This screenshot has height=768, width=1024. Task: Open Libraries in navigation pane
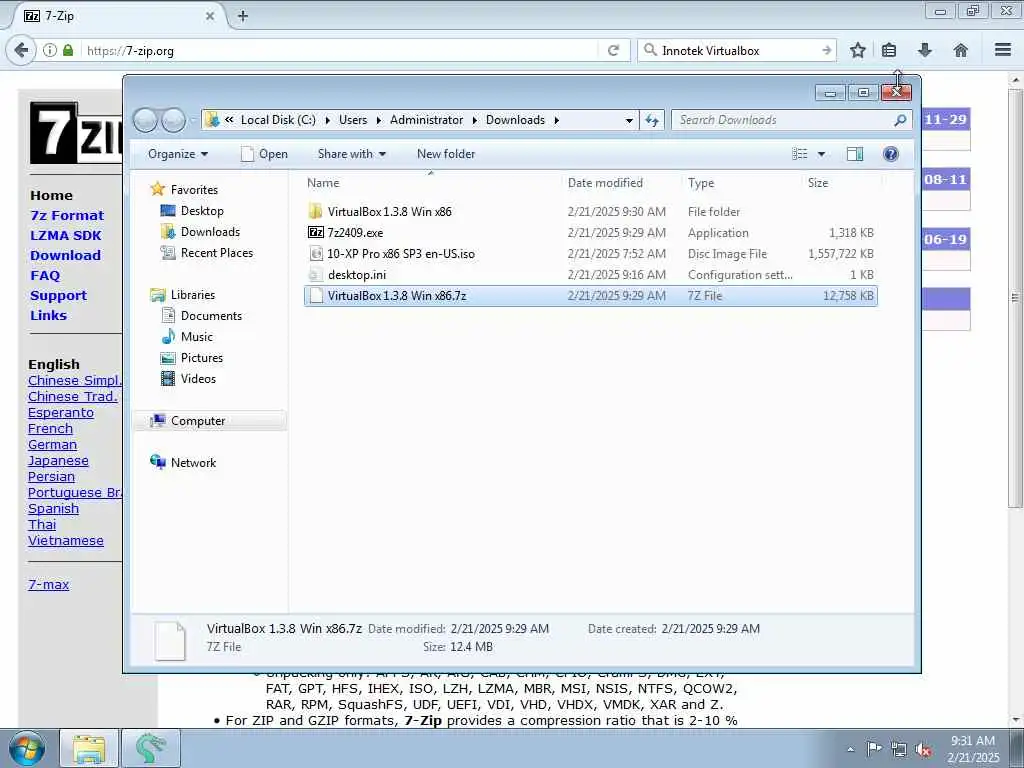[193, 295]
